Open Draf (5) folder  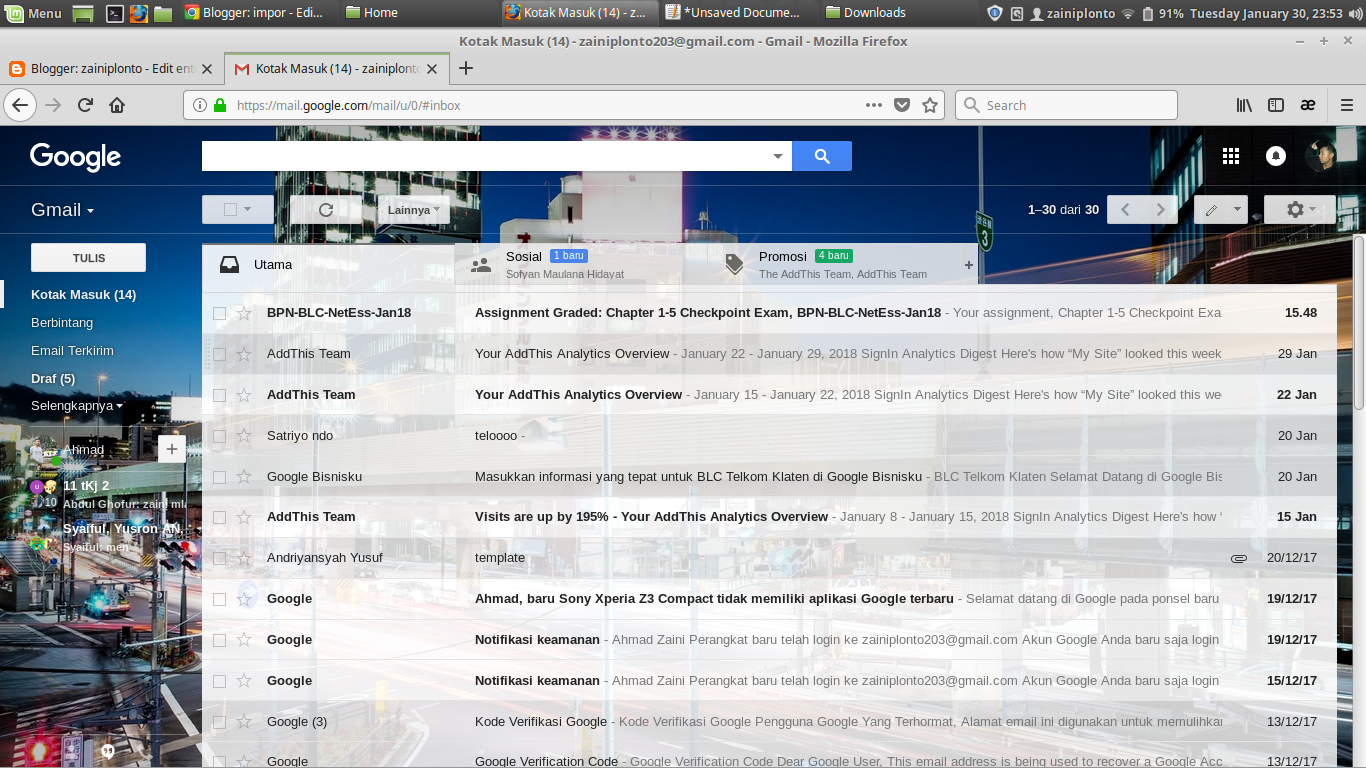coord(53,379)
